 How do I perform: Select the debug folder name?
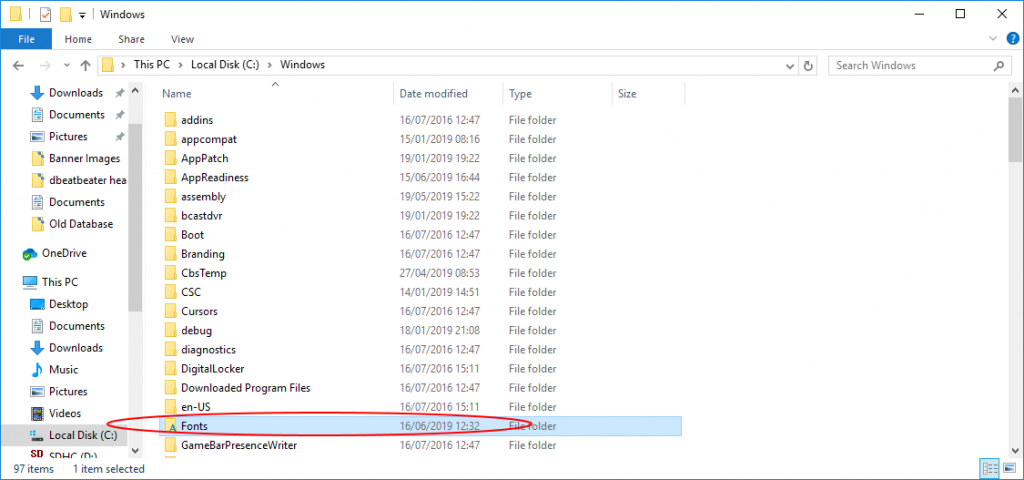tap(197, 330)
